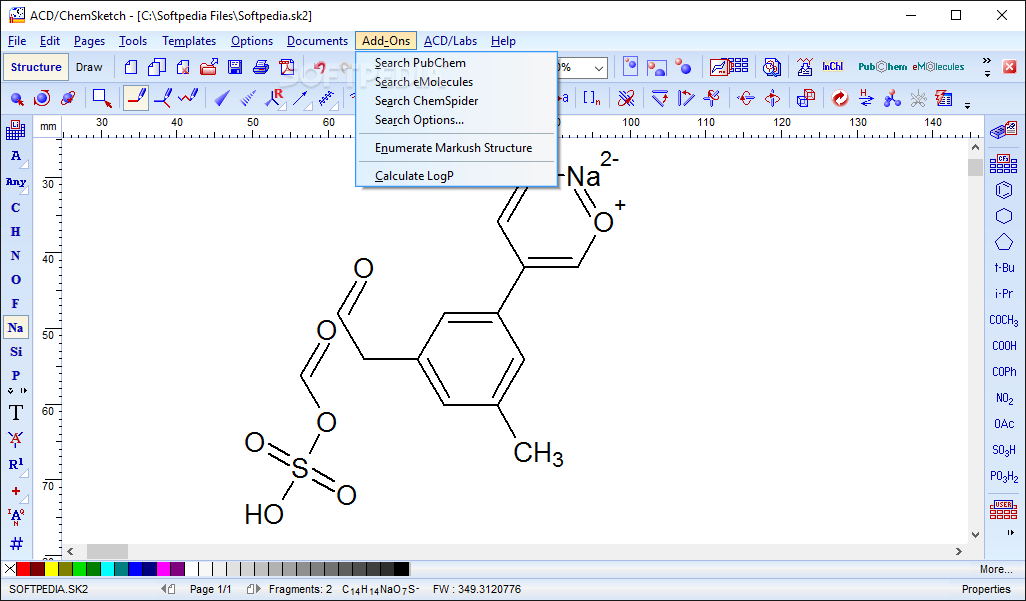Toggle the Draw Continuous bond tool
Screen dimensions: 1026x601
click(162, 99)
